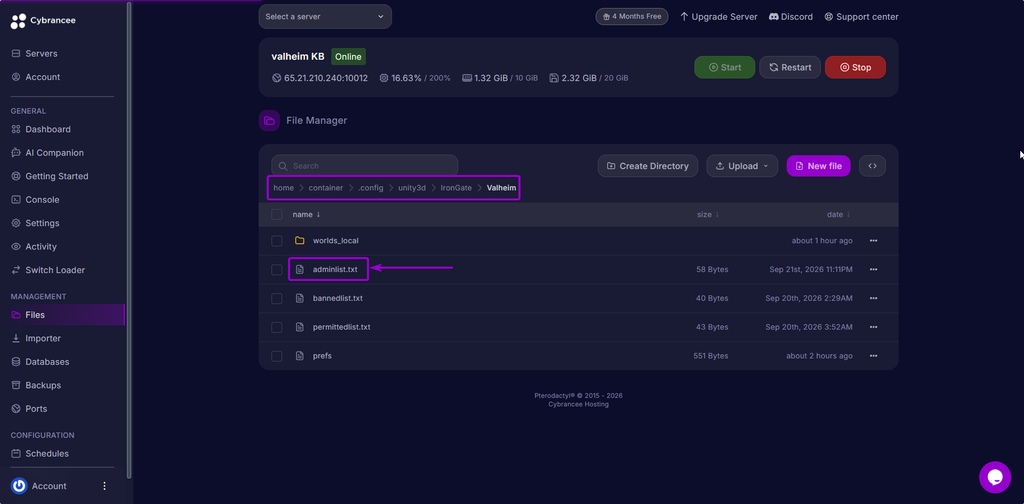The image size is (1024, 504).
Task: Go to the container breadcrumb
Action: pos(326,188)
